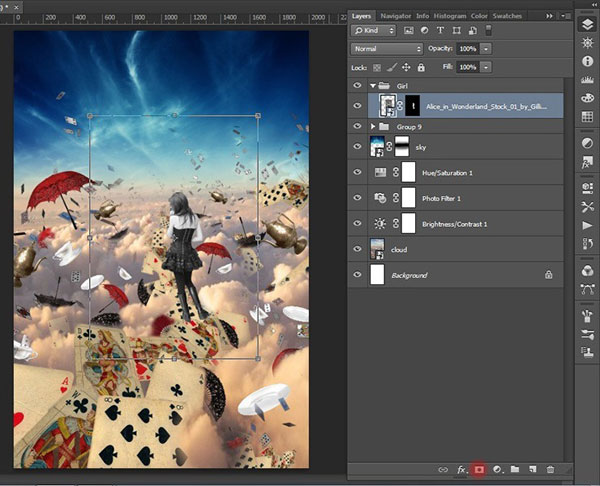Create a new layer
This screenshot has height=486, width=600.
coord(533,469)
